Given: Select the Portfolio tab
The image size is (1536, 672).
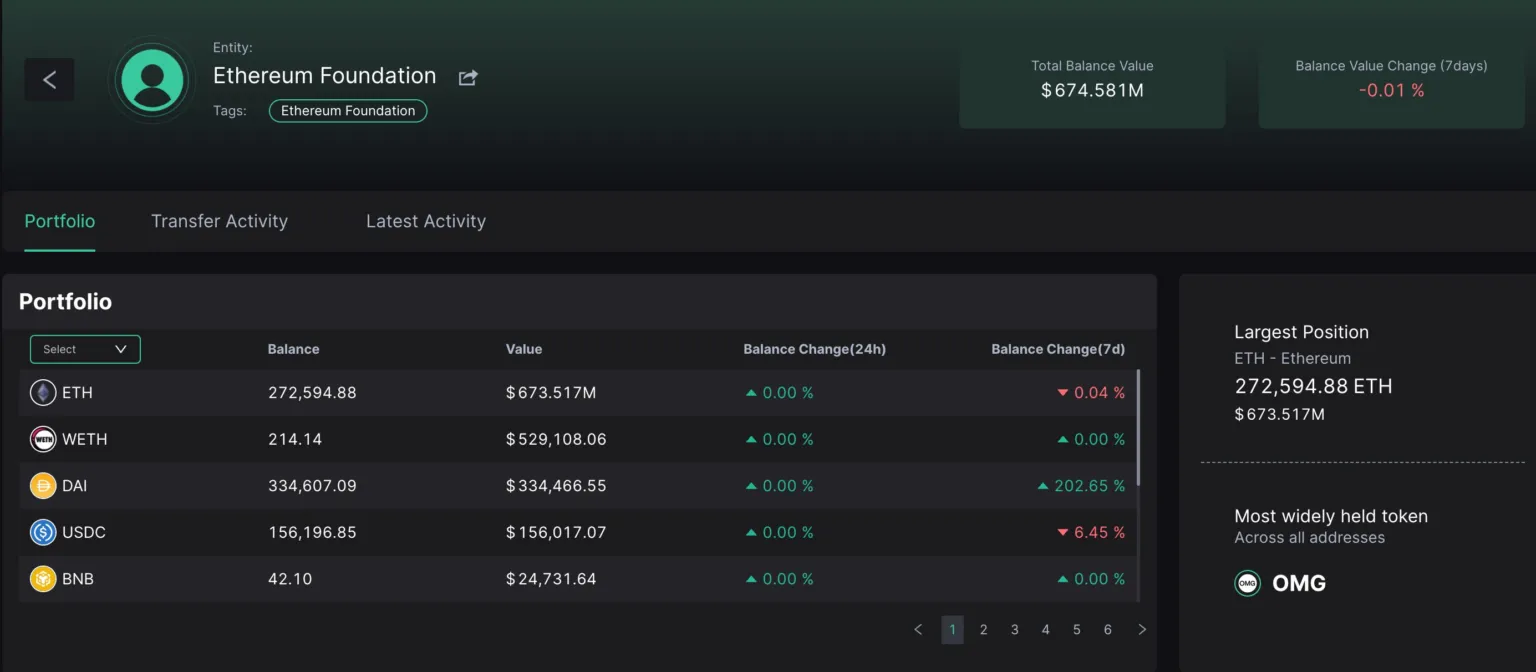Looking at the screenshot, I should [60, 221].
